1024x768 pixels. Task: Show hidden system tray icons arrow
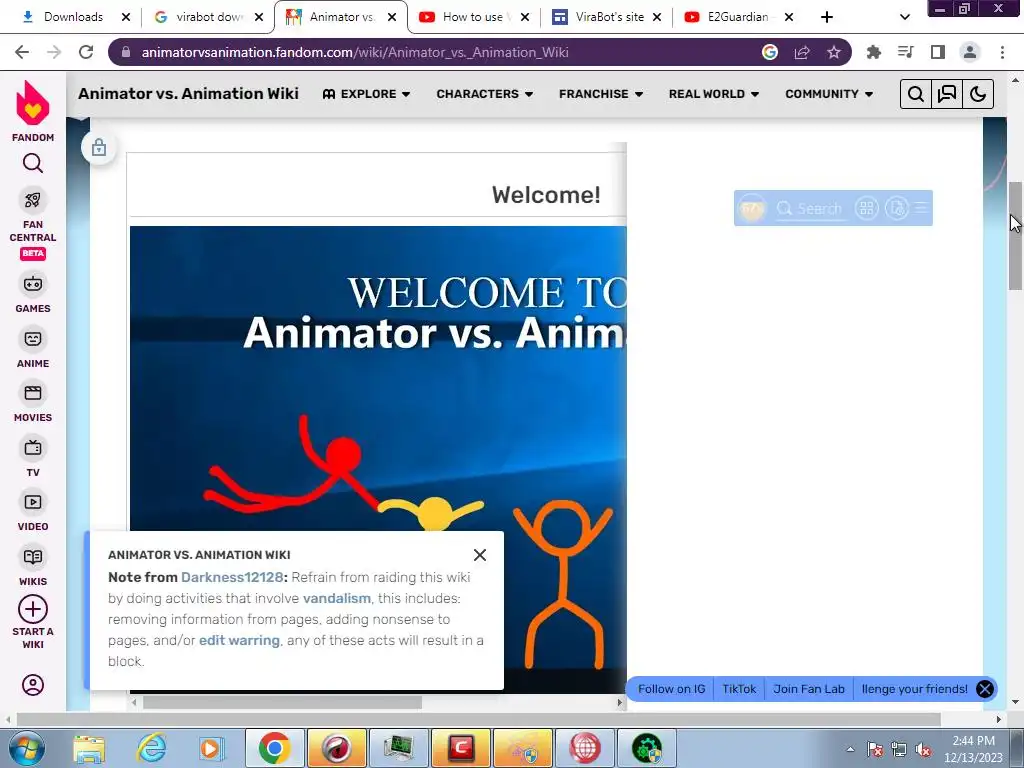pos(850,749)
